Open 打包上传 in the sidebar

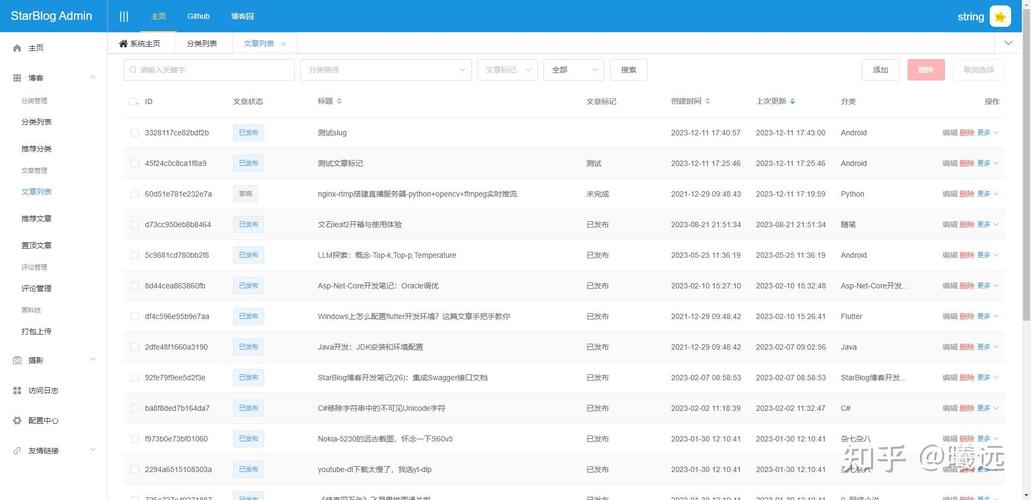tap(36, 332)
